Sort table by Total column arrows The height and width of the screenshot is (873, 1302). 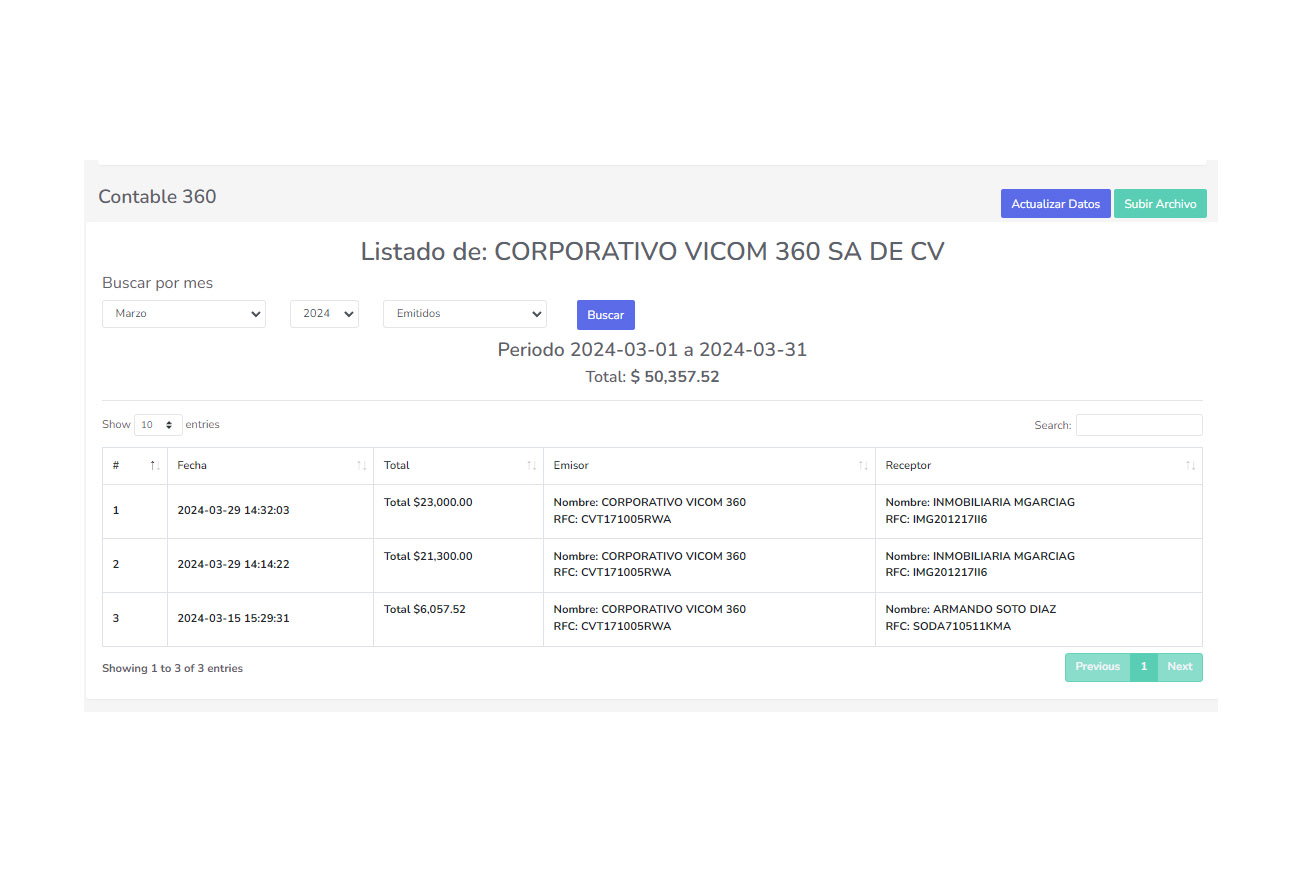(531, 466)
